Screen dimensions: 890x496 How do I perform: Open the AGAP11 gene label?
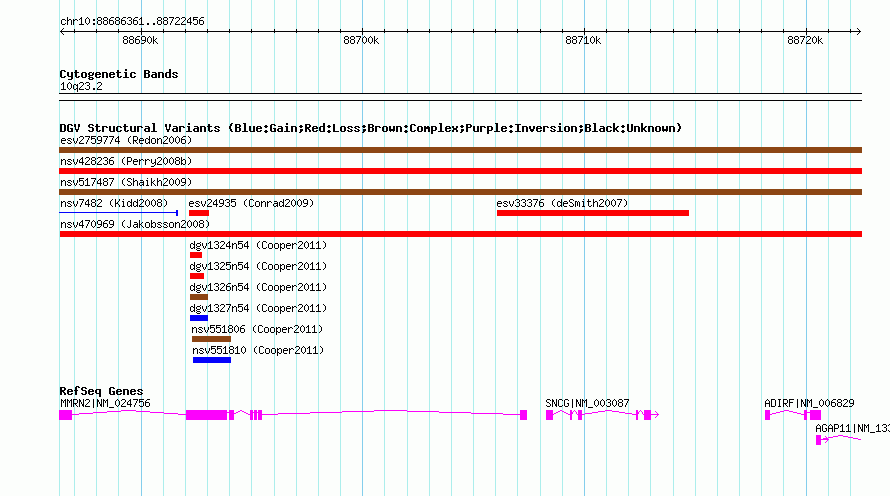(852, 428)
